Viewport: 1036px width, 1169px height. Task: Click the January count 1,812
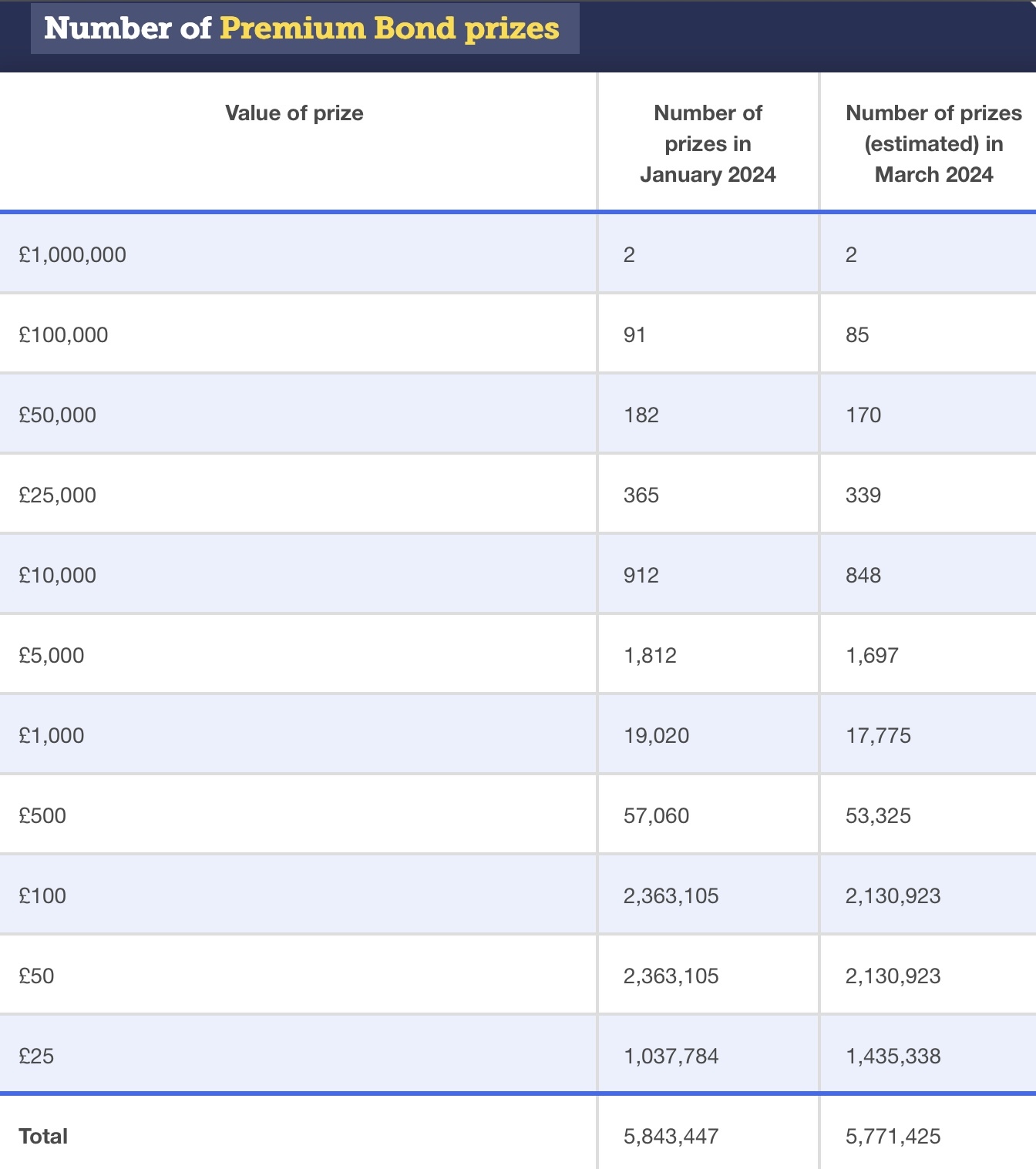[650, 656]
